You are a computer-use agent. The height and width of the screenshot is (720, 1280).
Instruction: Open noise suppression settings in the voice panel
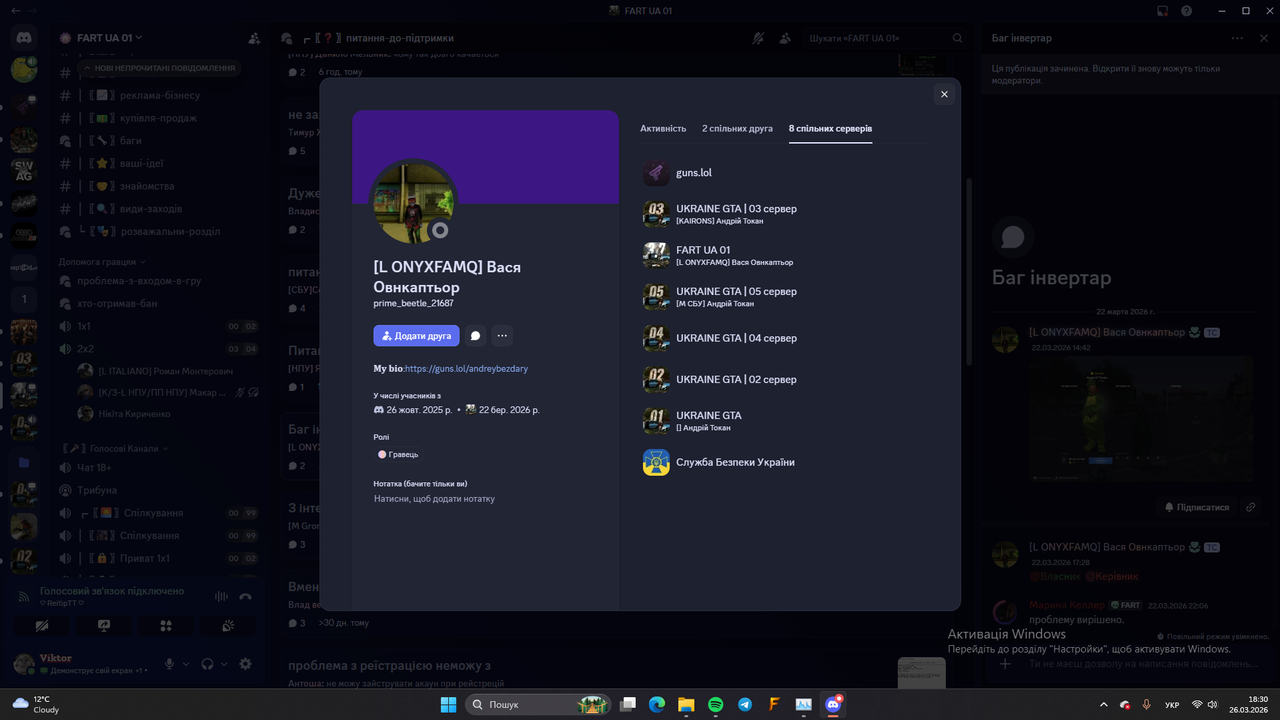pos(221,597)
